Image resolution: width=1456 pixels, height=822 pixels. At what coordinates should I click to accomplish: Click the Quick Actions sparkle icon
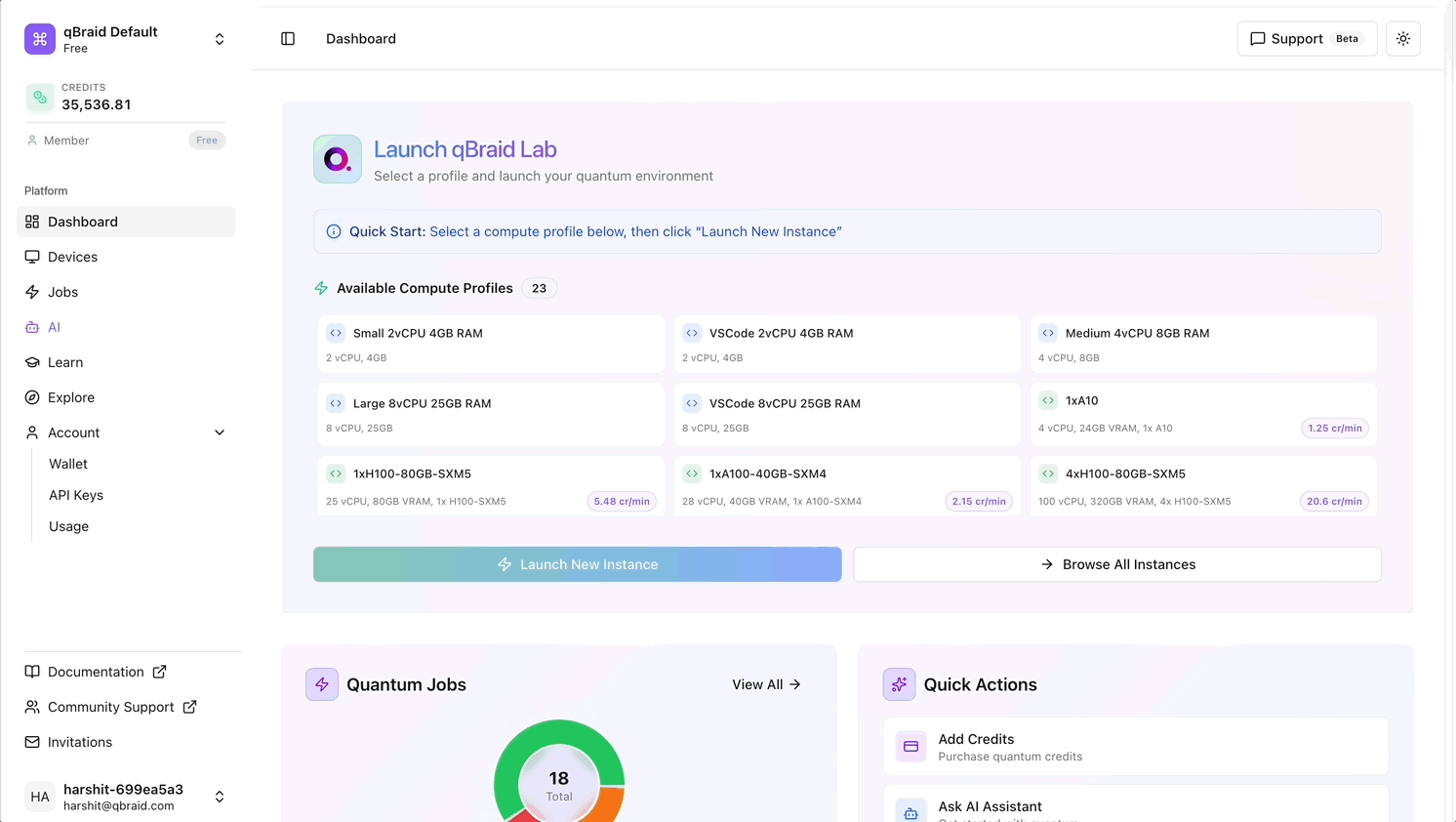click(899, 684)
